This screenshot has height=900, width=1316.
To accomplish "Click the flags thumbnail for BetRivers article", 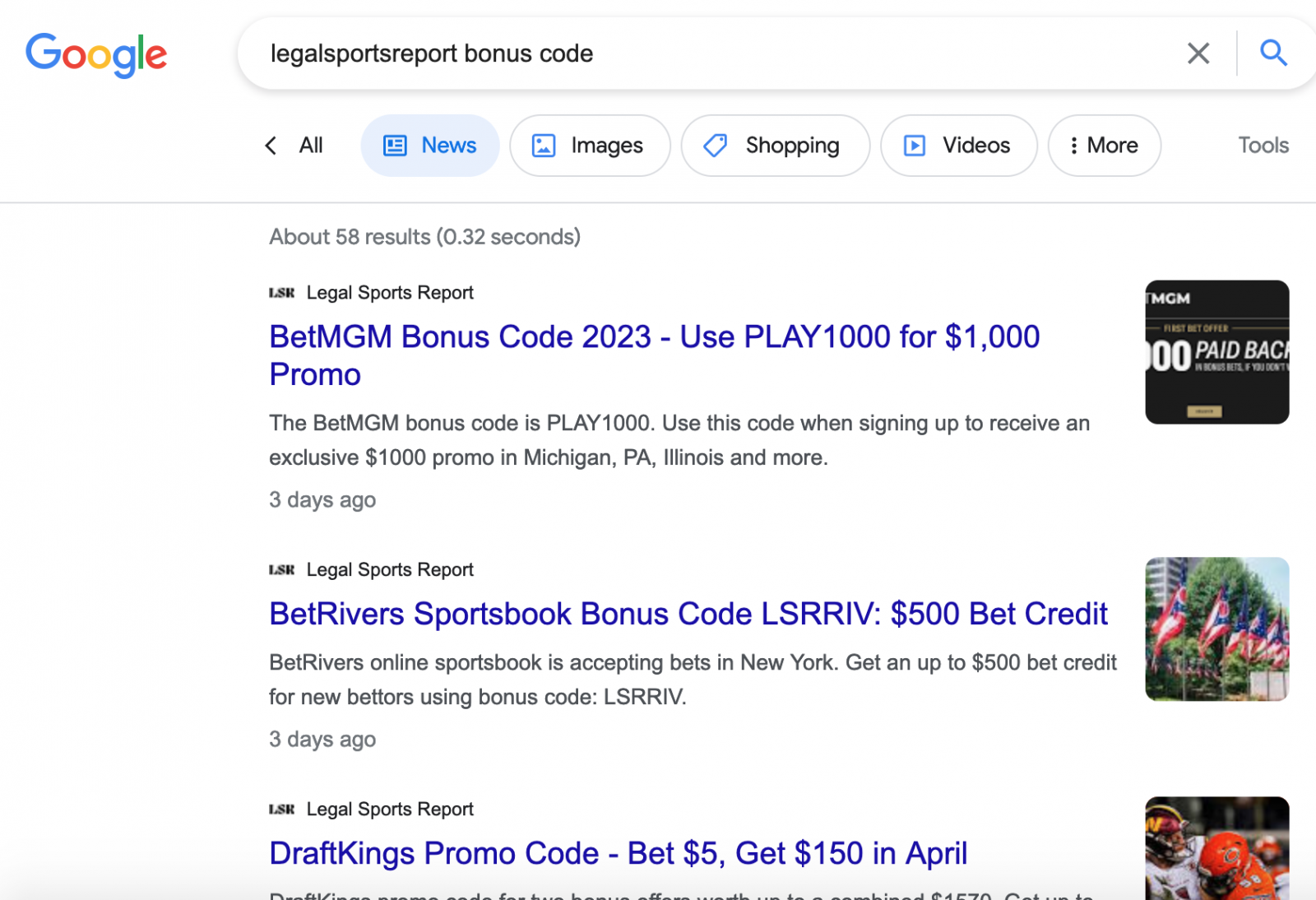I will (1216, 629).
